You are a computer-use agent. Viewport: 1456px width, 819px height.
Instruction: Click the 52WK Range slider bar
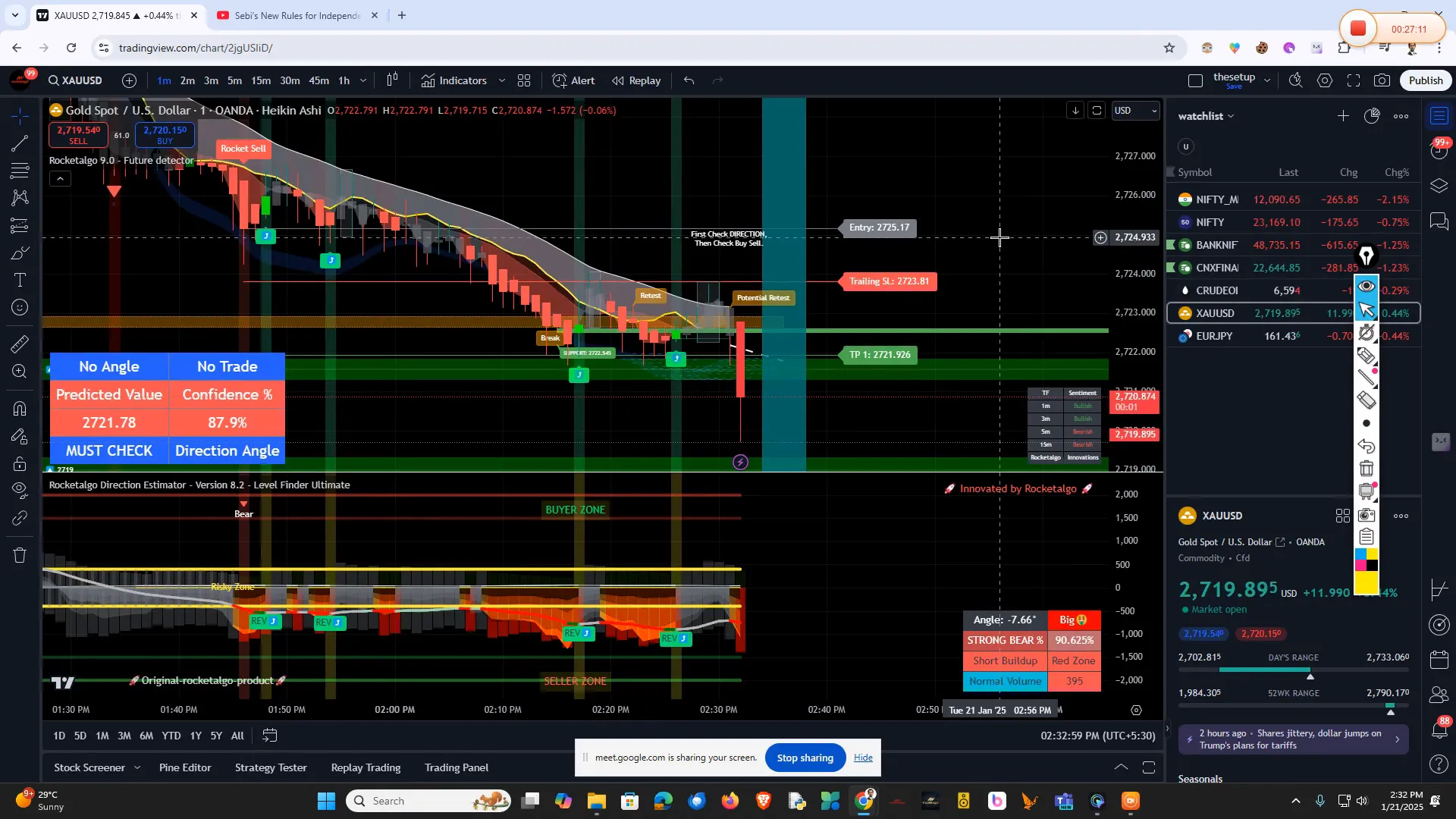[1294, 705]
